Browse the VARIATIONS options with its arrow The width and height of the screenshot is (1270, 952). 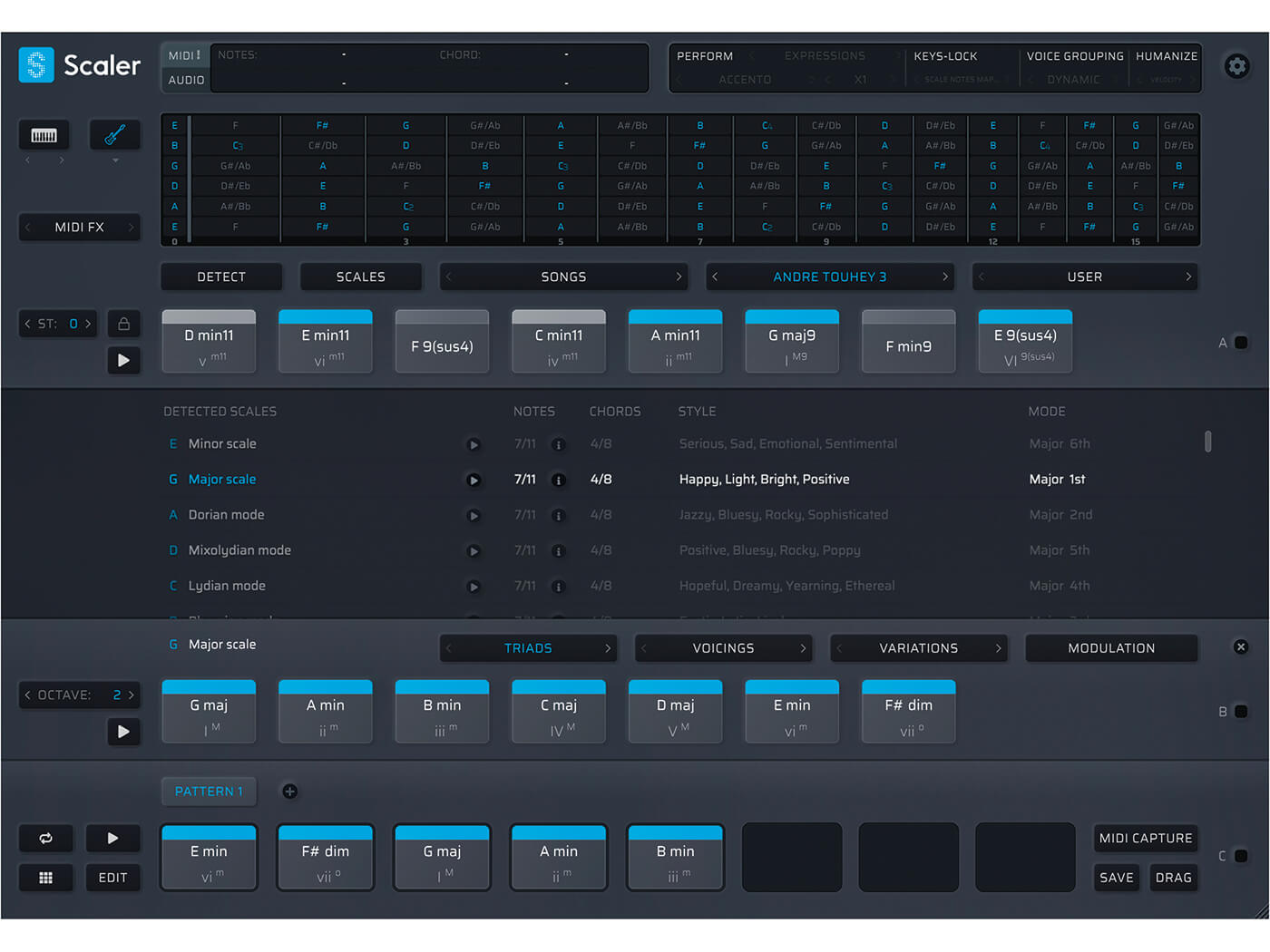[996, 647]
